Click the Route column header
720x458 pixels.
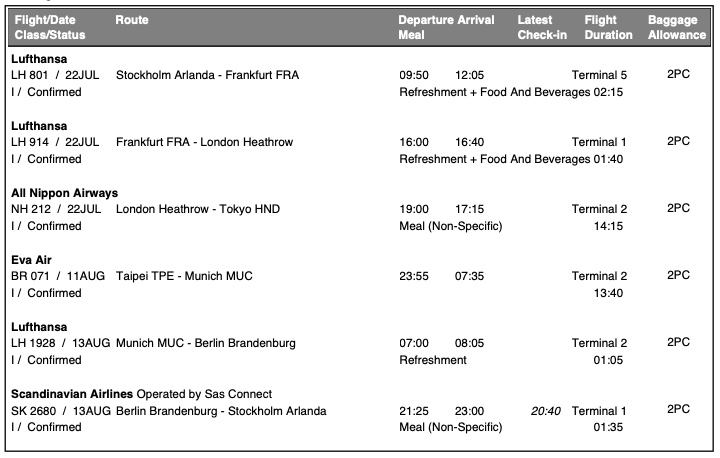tap(132, 21)
